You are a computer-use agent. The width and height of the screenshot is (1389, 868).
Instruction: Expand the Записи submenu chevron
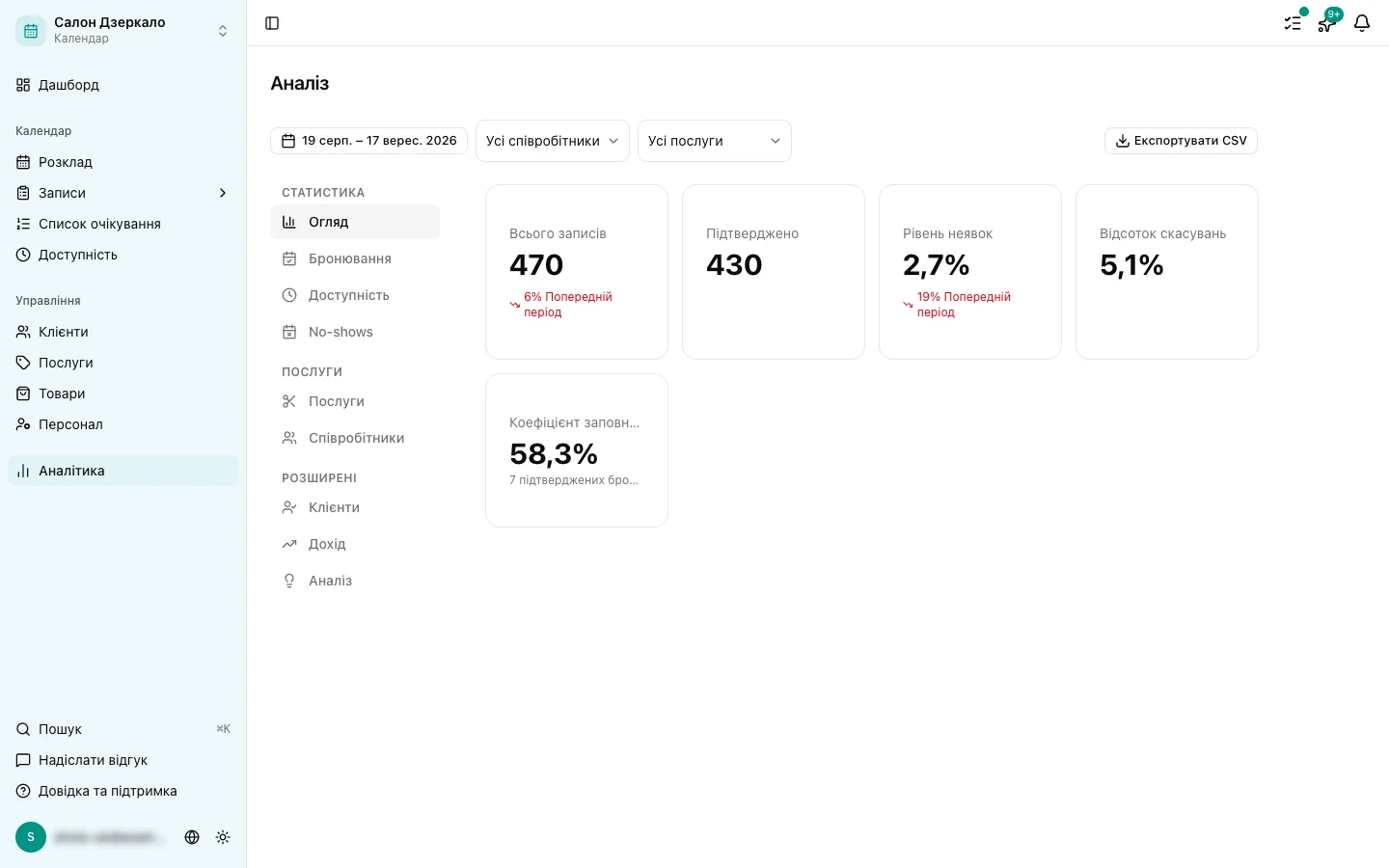(223, 193)
